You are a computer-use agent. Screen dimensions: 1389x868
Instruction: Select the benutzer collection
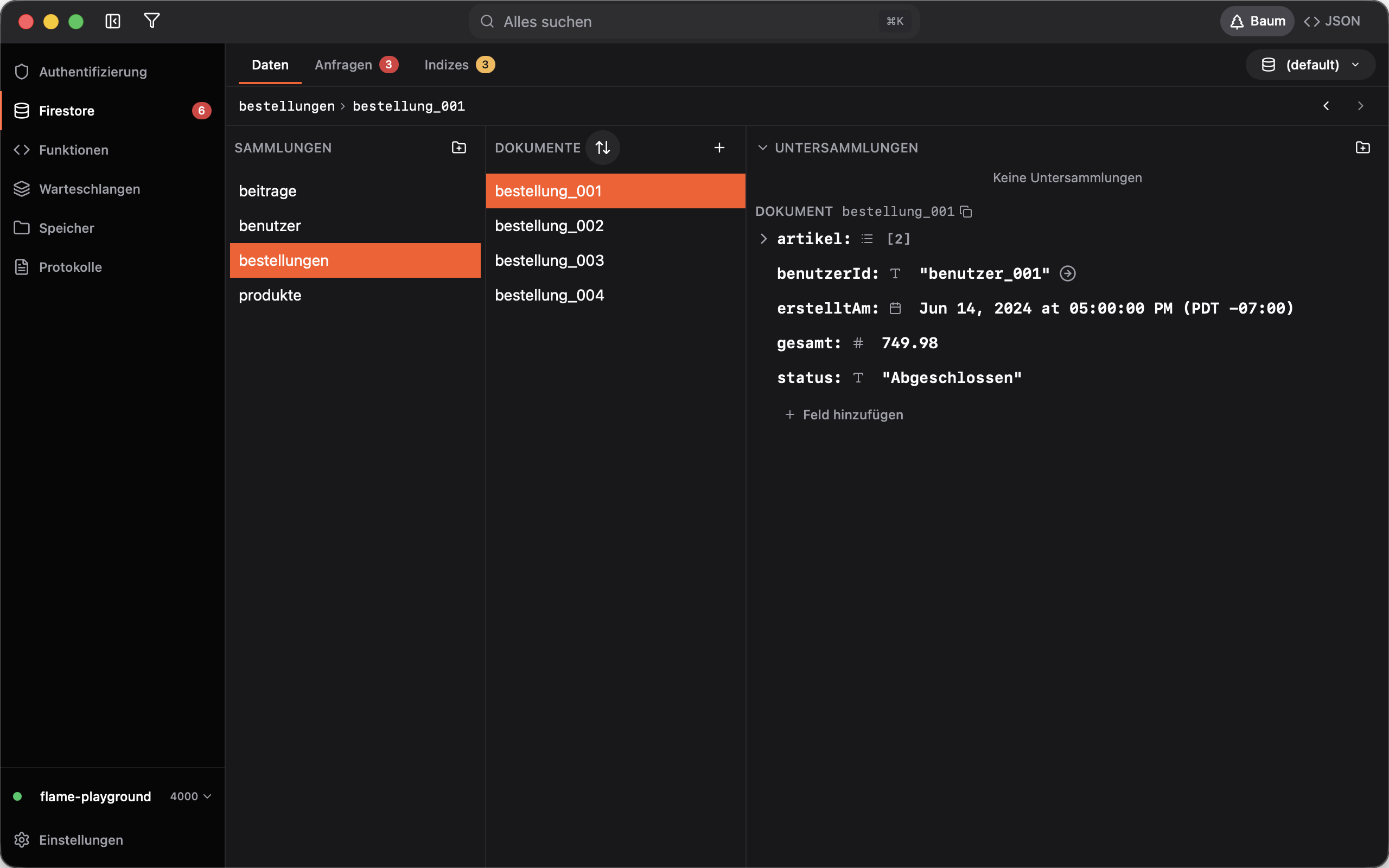(355, 226)
